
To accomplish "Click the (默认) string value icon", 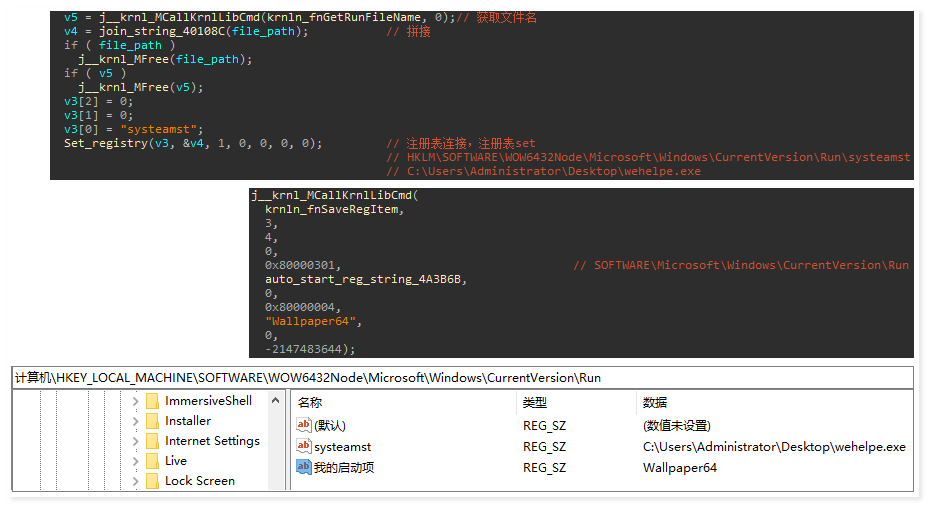I will pyautogui.click(x=304, y=426).
